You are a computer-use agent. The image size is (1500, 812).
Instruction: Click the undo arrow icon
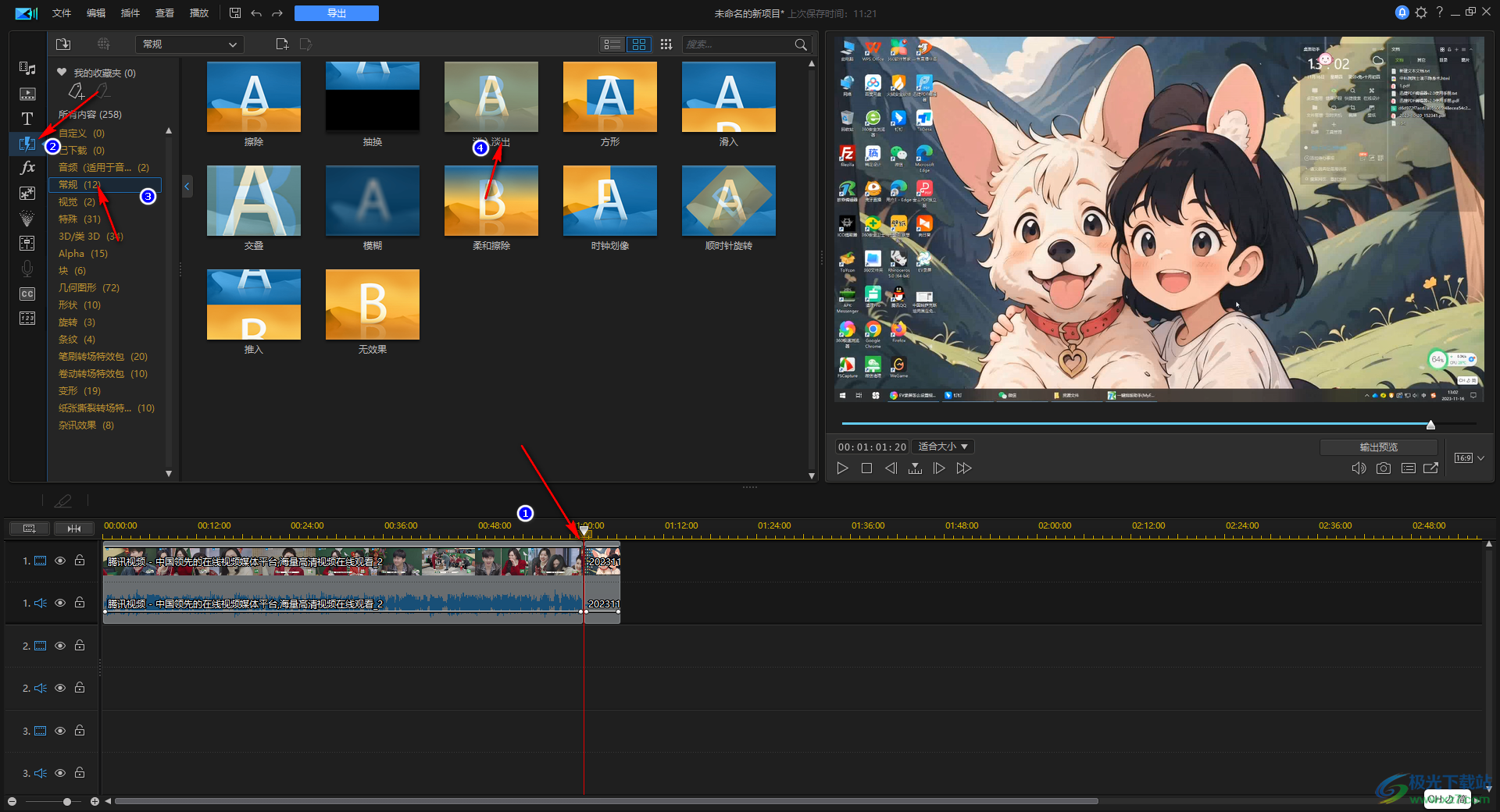click(x=256, y=13)
